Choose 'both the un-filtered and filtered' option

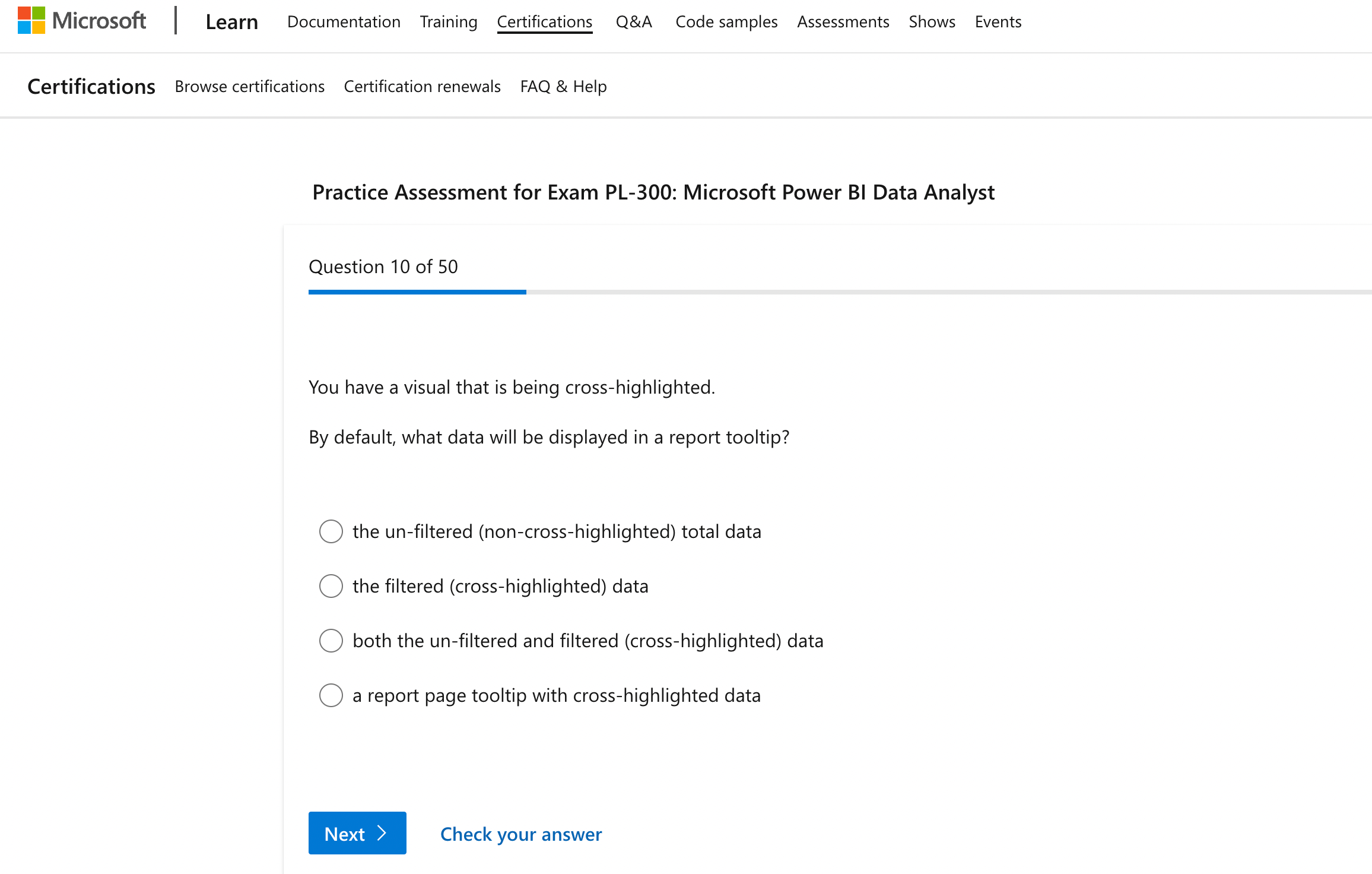pos(331,641)
